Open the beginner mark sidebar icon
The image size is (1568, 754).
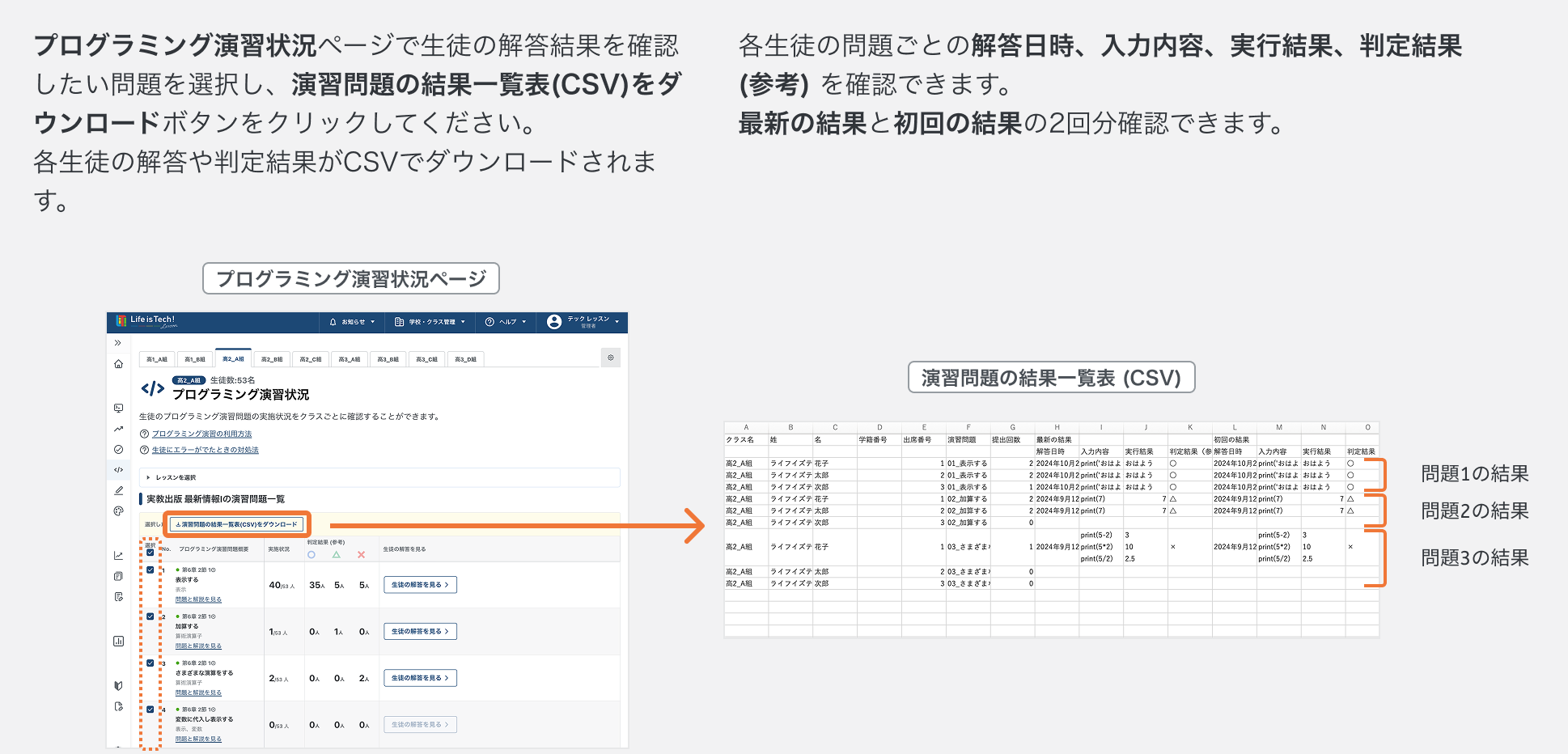coord(118,685)
